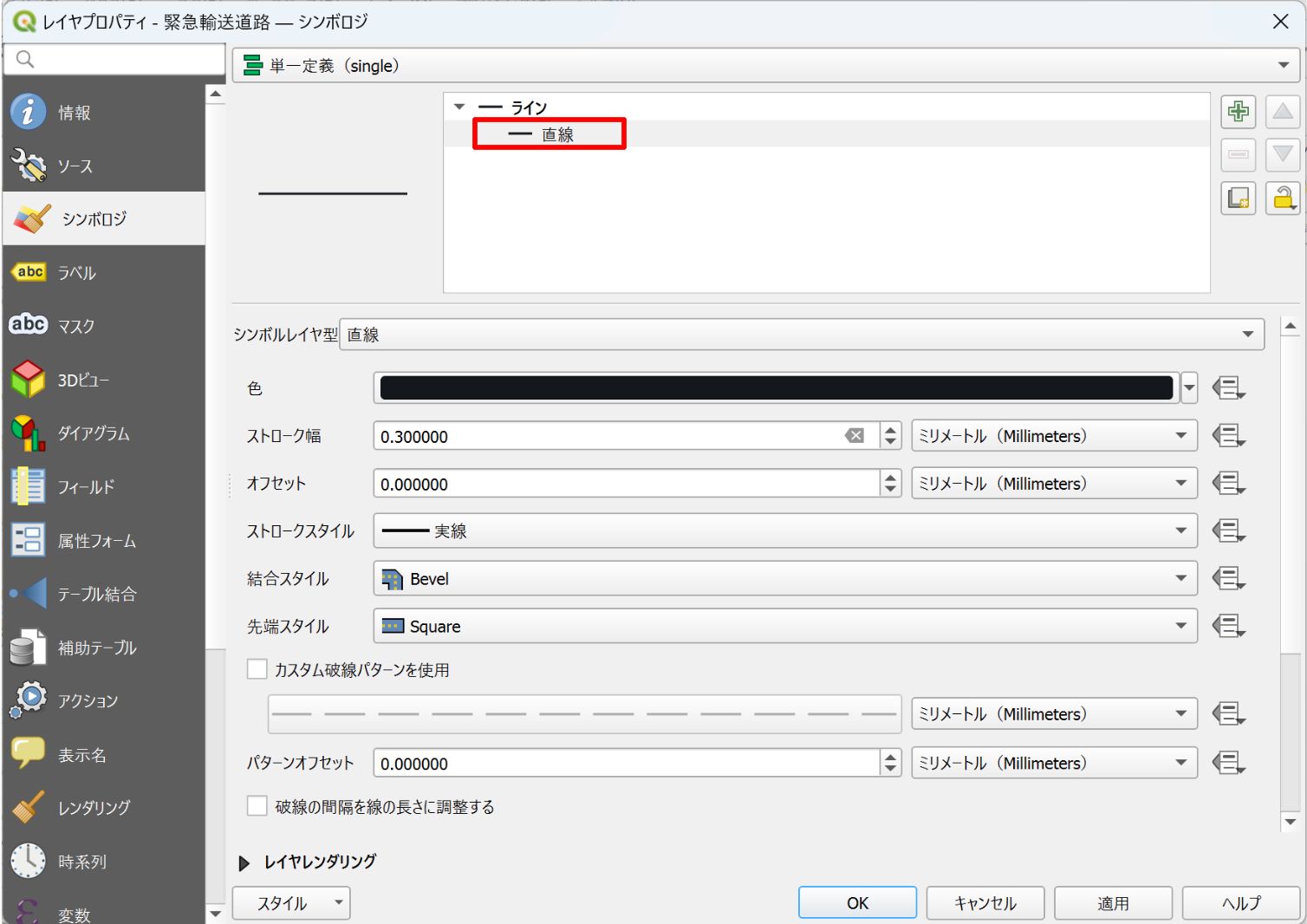Open the 属性フォーム page

coord(104,541)
